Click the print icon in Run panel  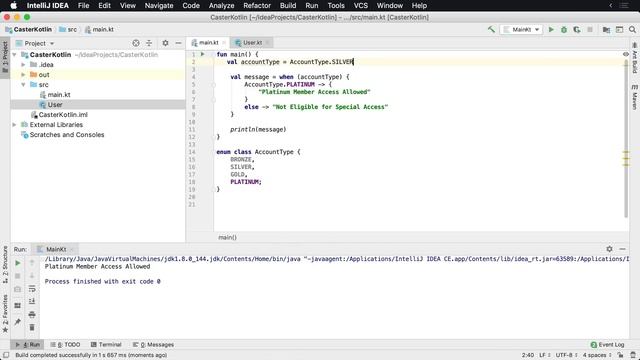click(32, 315)
